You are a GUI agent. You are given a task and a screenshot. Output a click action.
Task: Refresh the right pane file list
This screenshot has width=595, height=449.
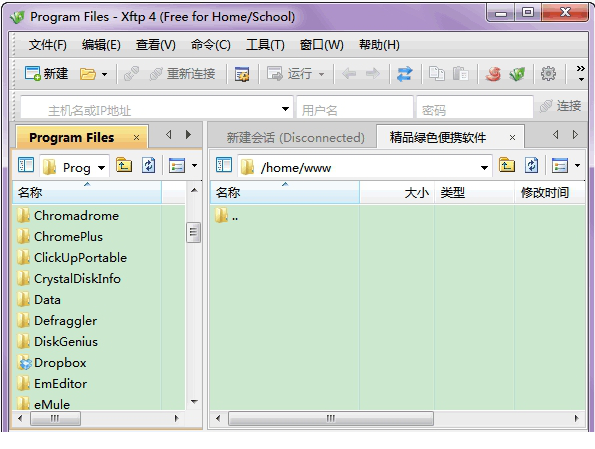pos(531,165)
